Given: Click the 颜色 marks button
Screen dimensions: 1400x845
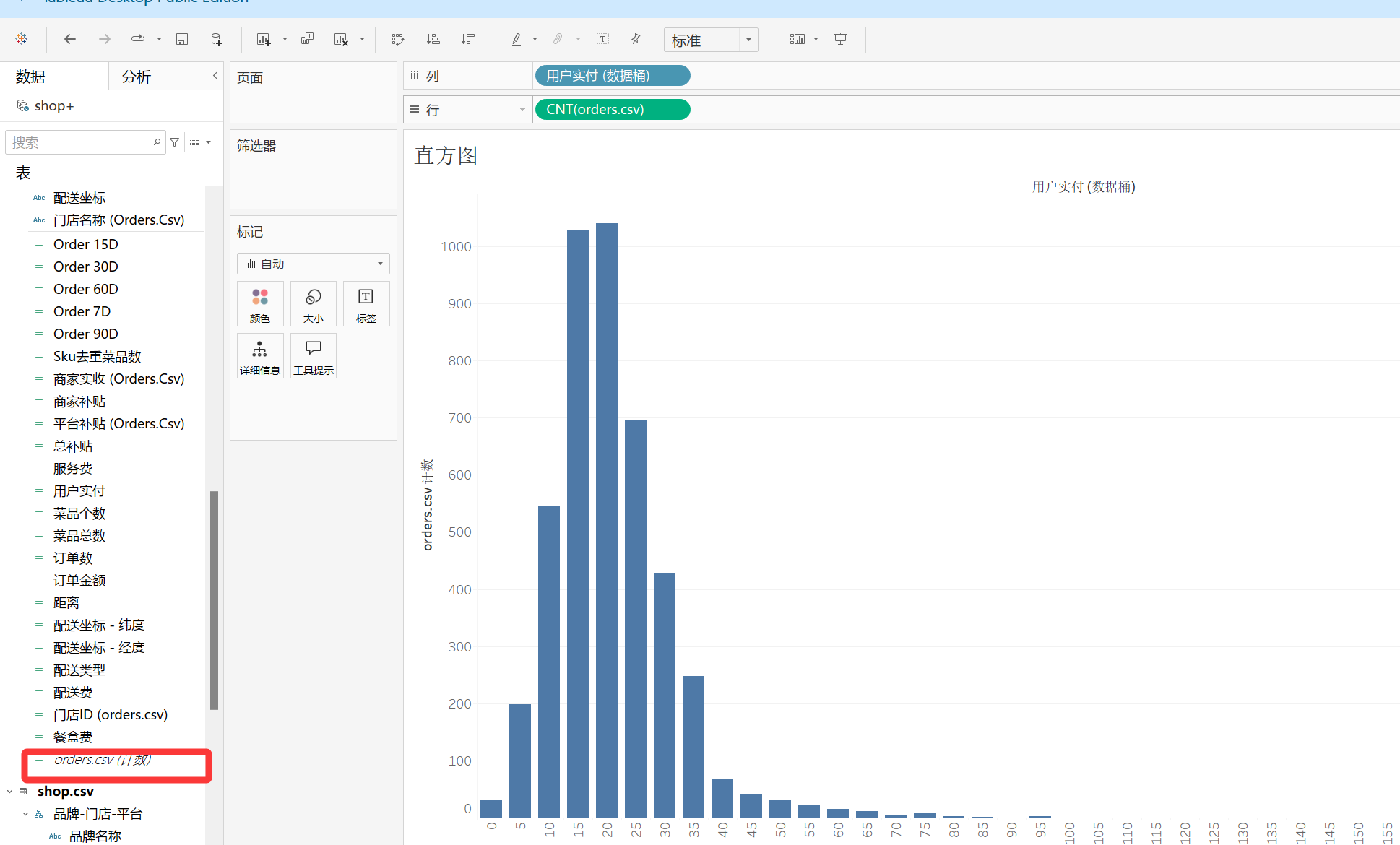Looking at the screenshot, I should coord(259,304).
